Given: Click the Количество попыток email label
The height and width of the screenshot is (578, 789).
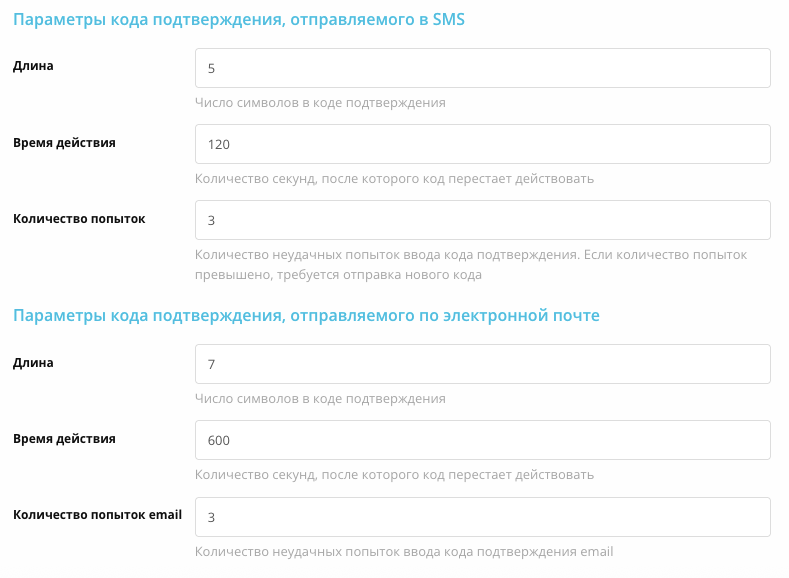Looking at the screenshot, I should 97,514.
